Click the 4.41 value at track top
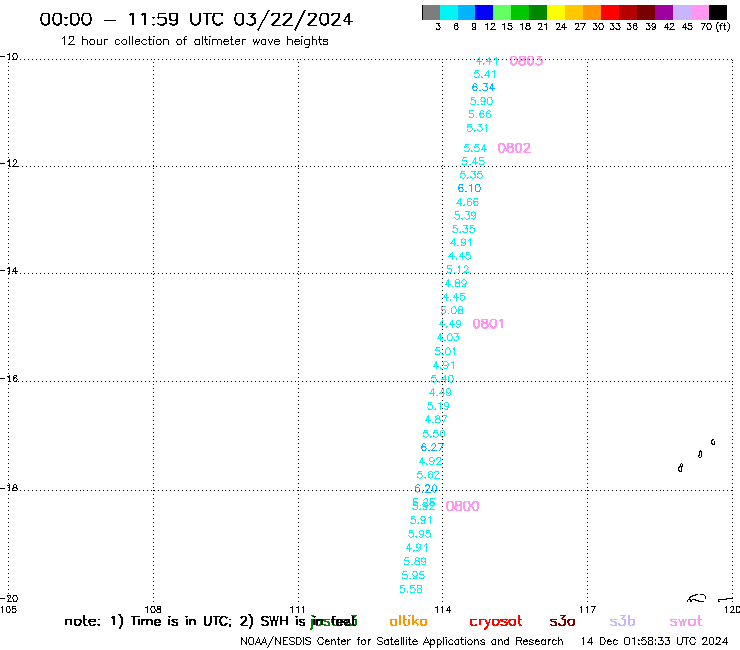Screen dimensions: 740x650 487,61
